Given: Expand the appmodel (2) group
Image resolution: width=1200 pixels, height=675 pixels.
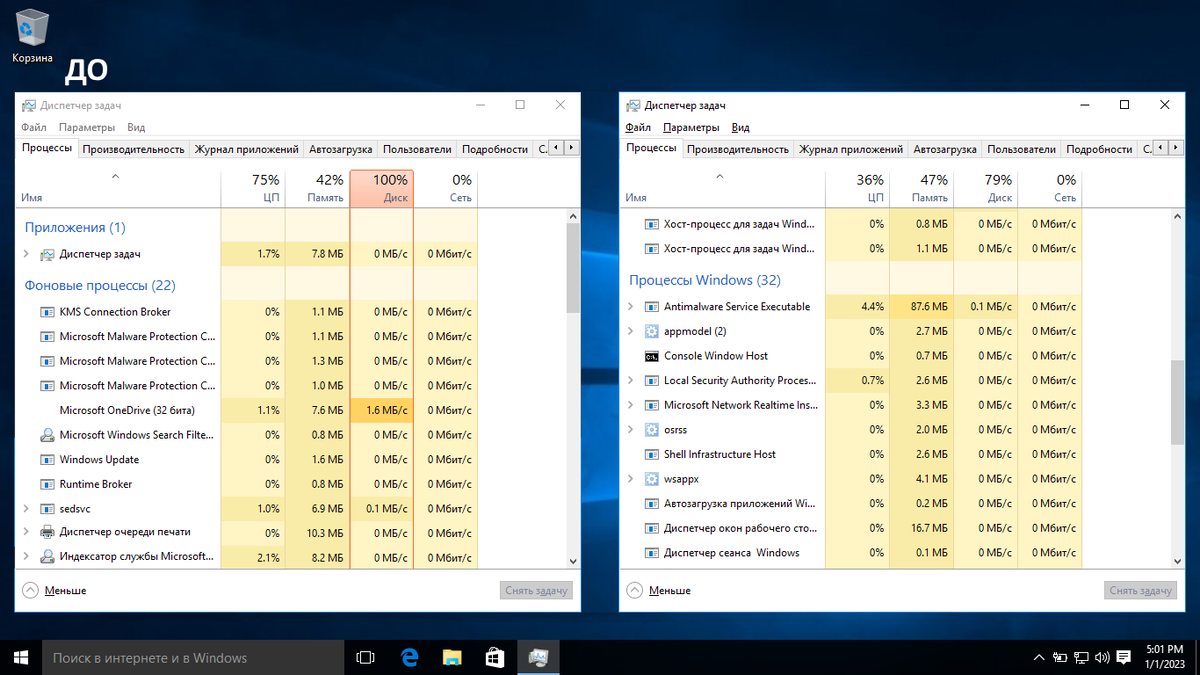Looking at the screenshot, I should point(631,331).
